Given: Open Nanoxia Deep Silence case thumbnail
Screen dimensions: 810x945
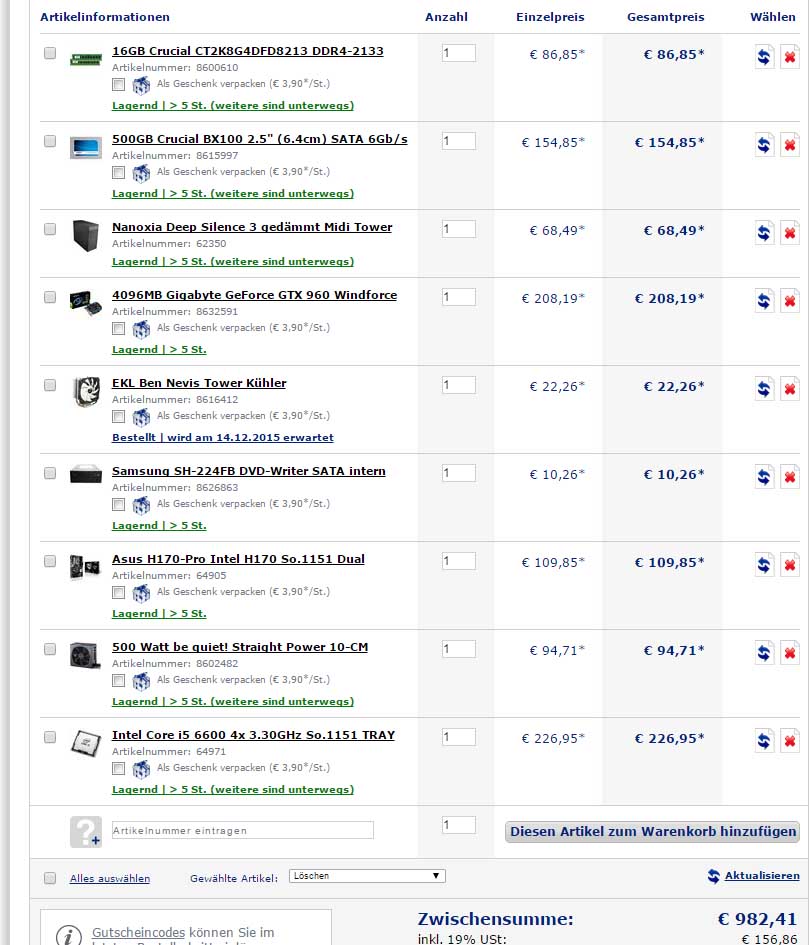Looking at the screenshot, I should click(86, 235).
